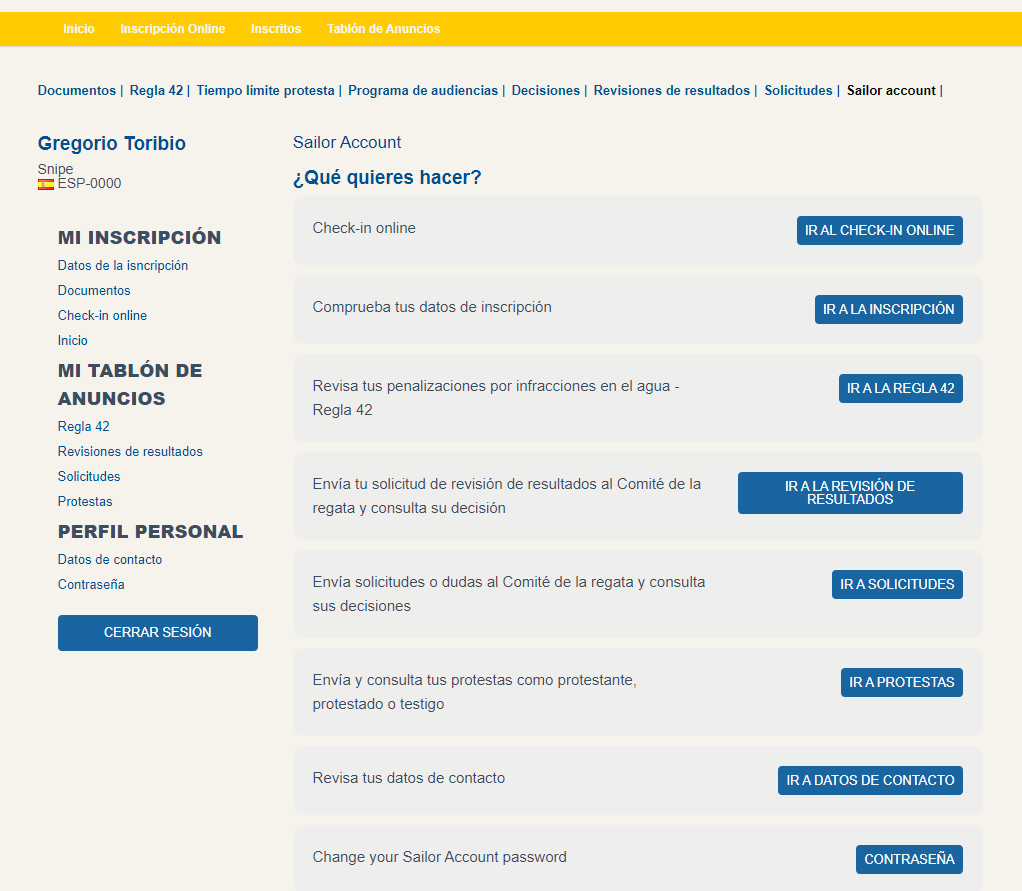Viewport: 1022px width, 891px height.
Task: Open Datos de contacto under Perfil Personal
Action: 110,560
